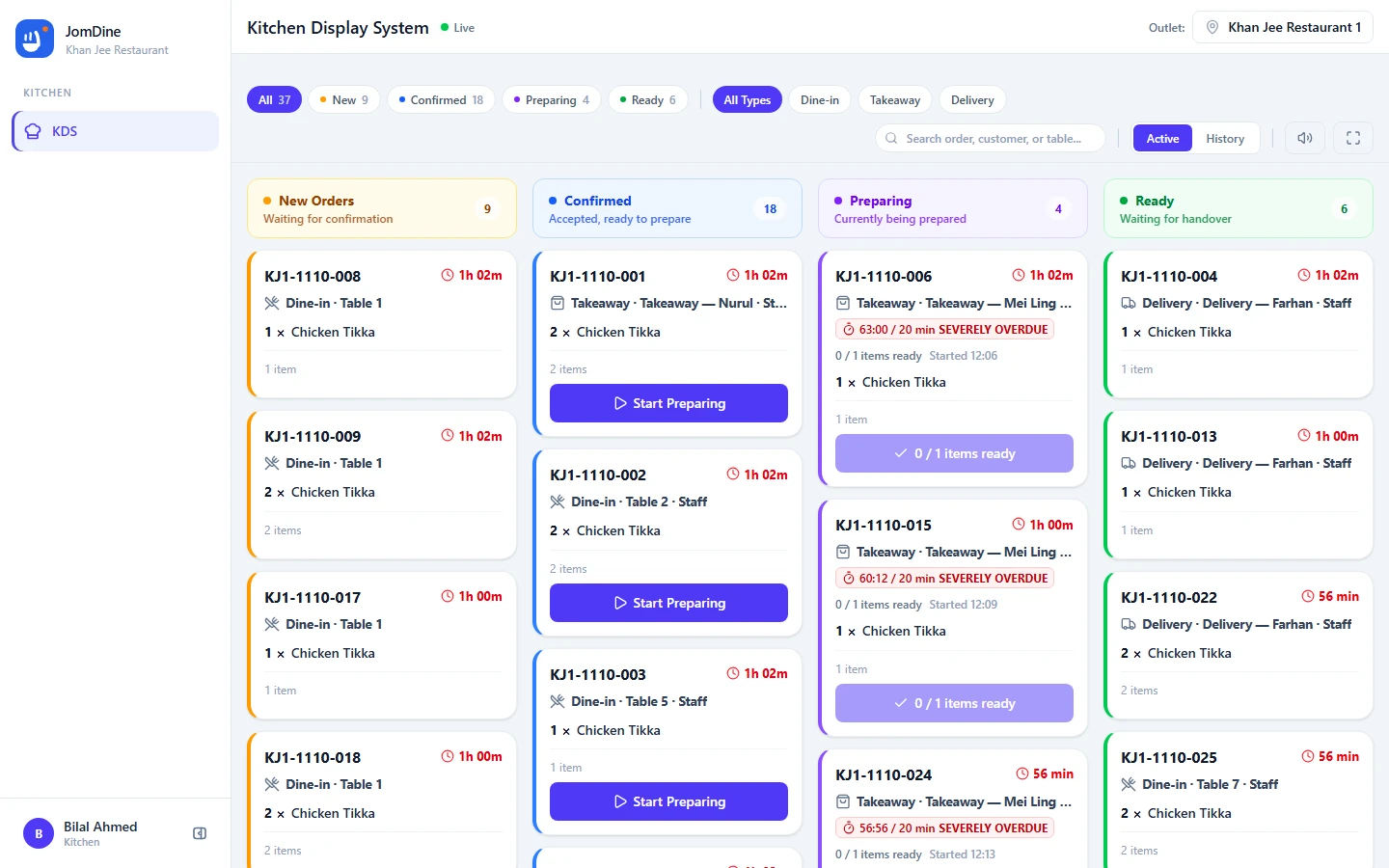Switch to Active orders view
Image resolution: width=1389 pixels, height=868 pixels.
click(x=1162, y=138)
